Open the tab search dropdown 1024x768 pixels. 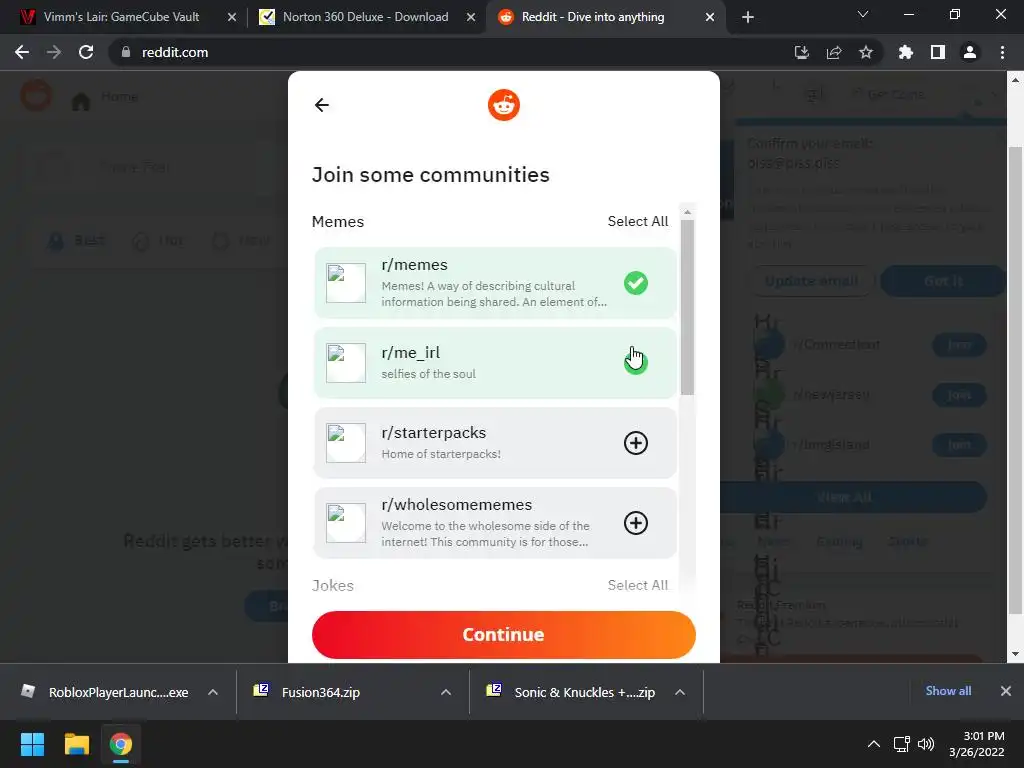tap(863, 14)
